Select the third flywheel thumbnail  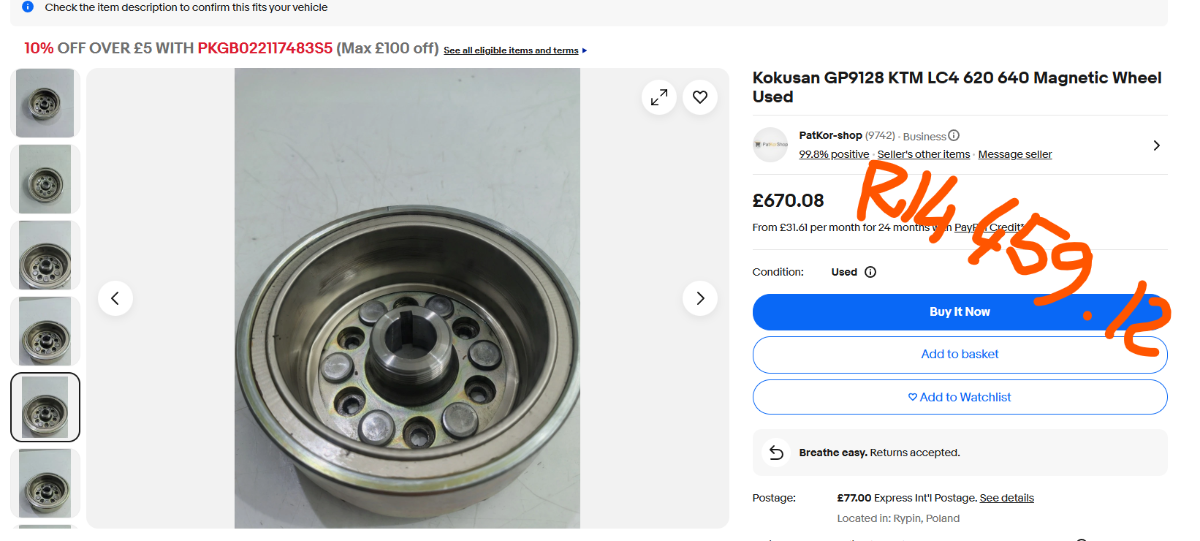click(x=45, y=255)
